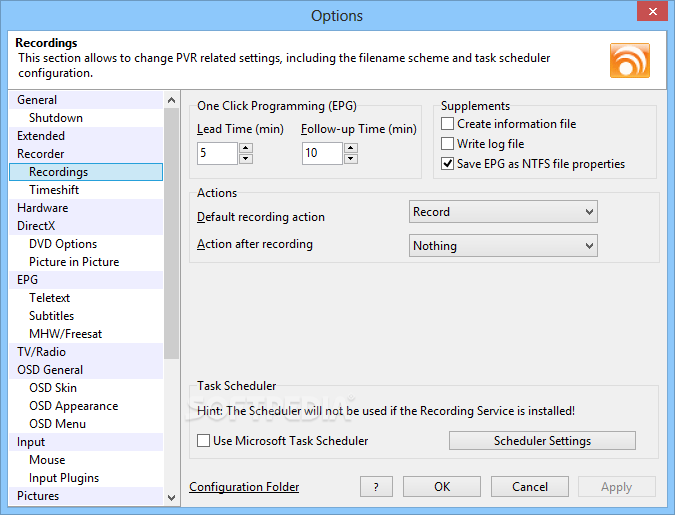675x515 pixels.
Task: Open the Default recording action dropdown
Action: coord(503,212)
